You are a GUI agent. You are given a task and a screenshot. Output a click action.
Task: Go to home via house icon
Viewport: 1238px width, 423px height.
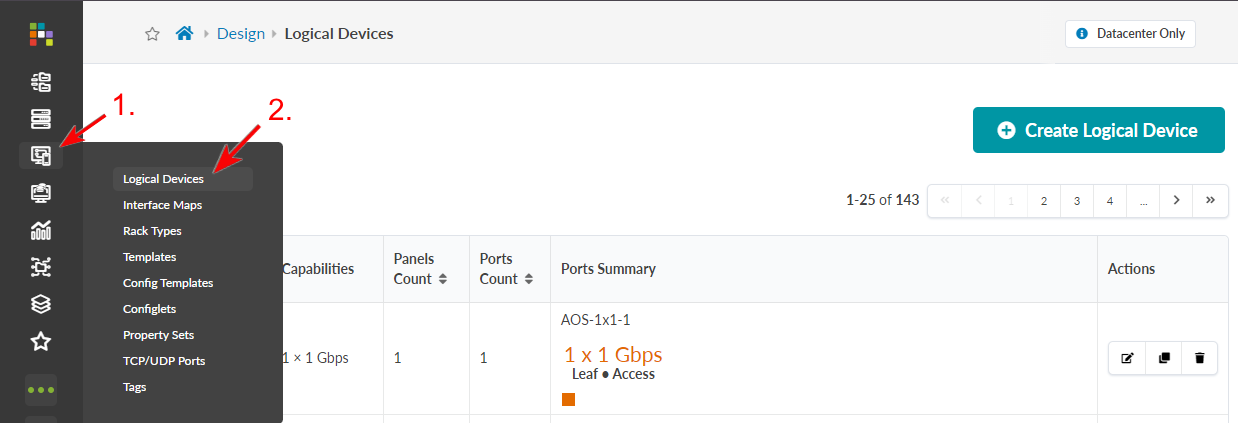click(184, 33)
